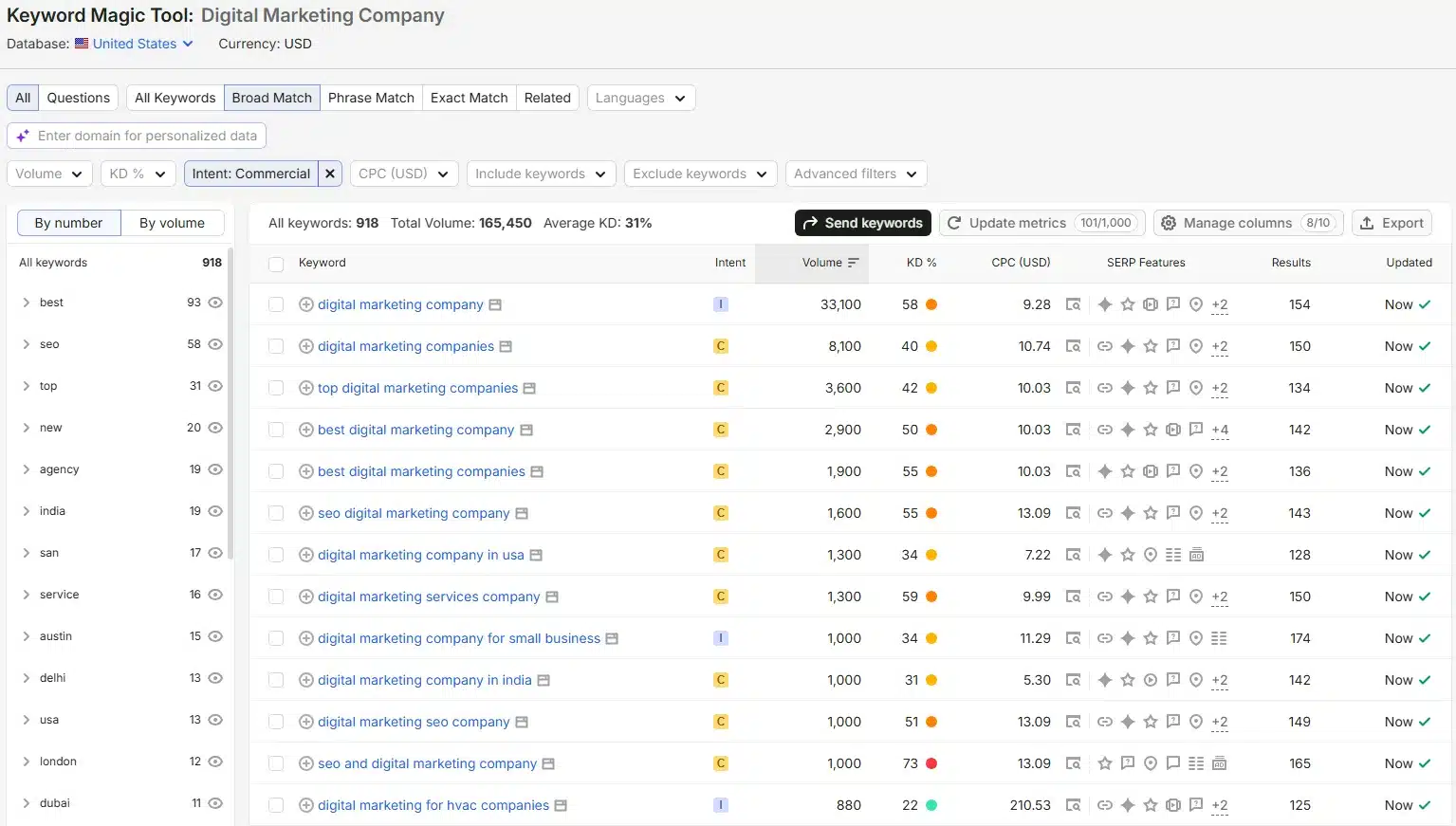Expand the 'top' keyword group
The height and width of the screenshot is (826, 1456).
(26, 386)
